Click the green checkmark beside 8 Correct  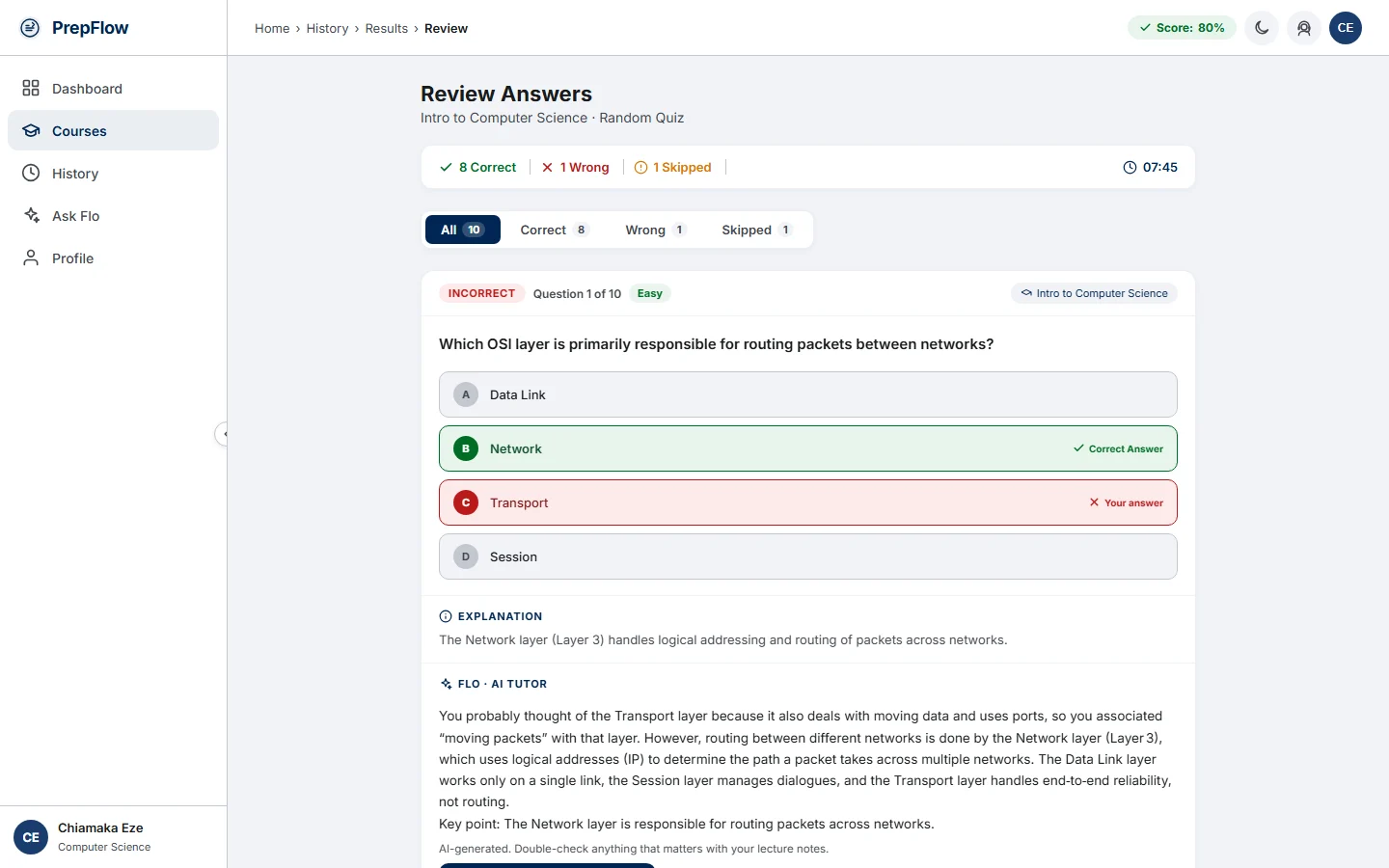446,168
